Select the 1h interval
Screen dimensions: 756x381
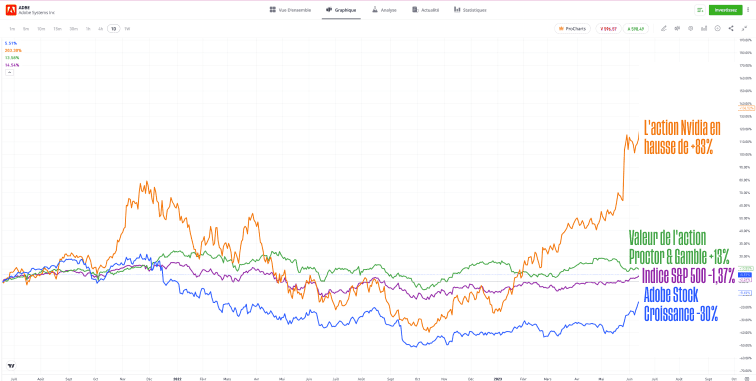coord(88,29)
